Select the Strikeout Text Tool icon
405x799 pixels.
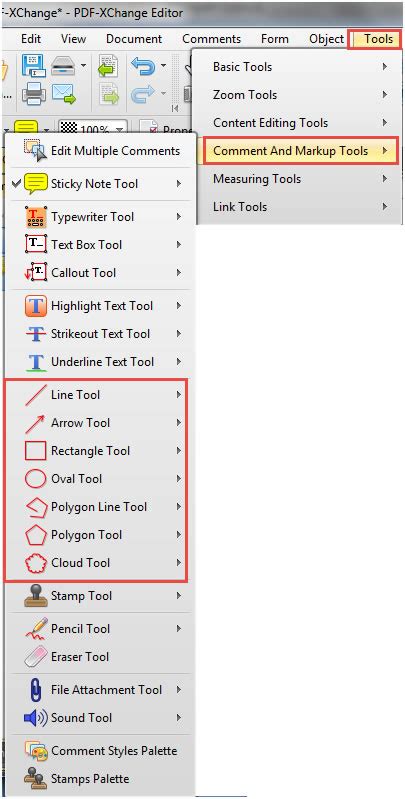pyautogui.click(x=36, y=334)
